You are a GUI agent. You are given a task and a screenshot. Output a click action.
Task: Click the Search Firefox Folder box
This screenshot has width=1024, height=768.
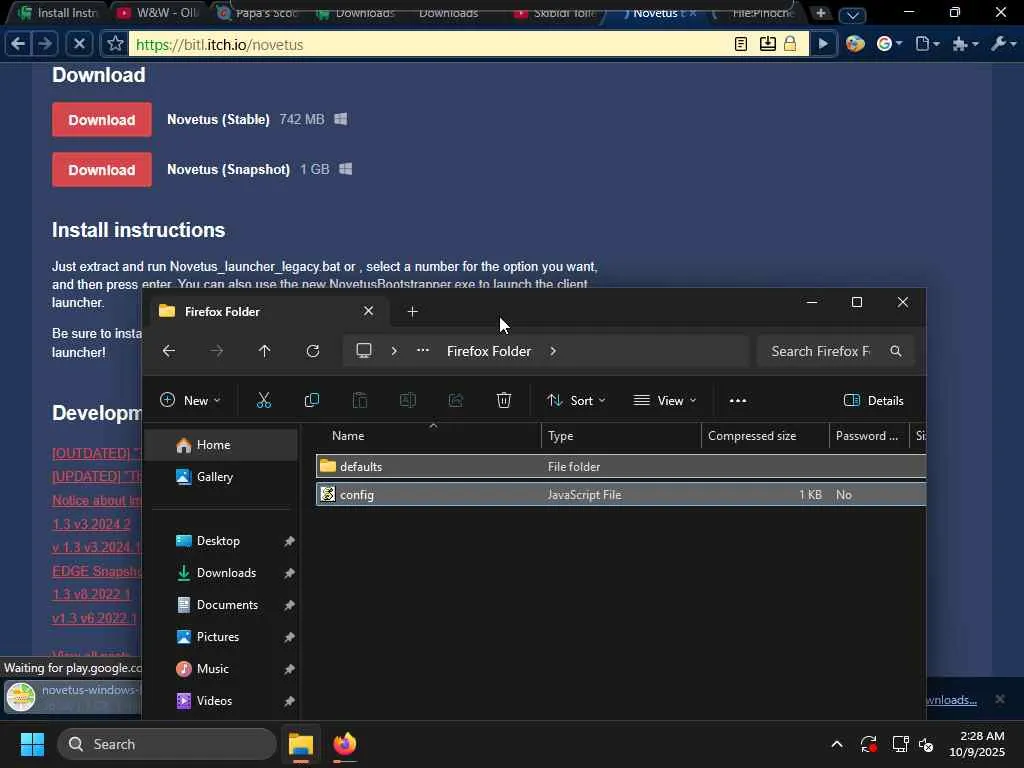(x=835, y=351)
